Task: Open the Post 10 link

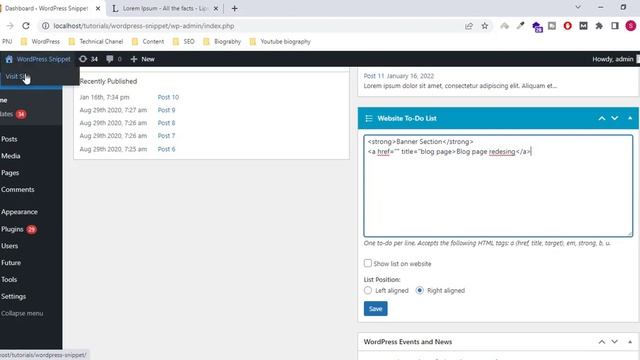Action: tap(168, 97)
